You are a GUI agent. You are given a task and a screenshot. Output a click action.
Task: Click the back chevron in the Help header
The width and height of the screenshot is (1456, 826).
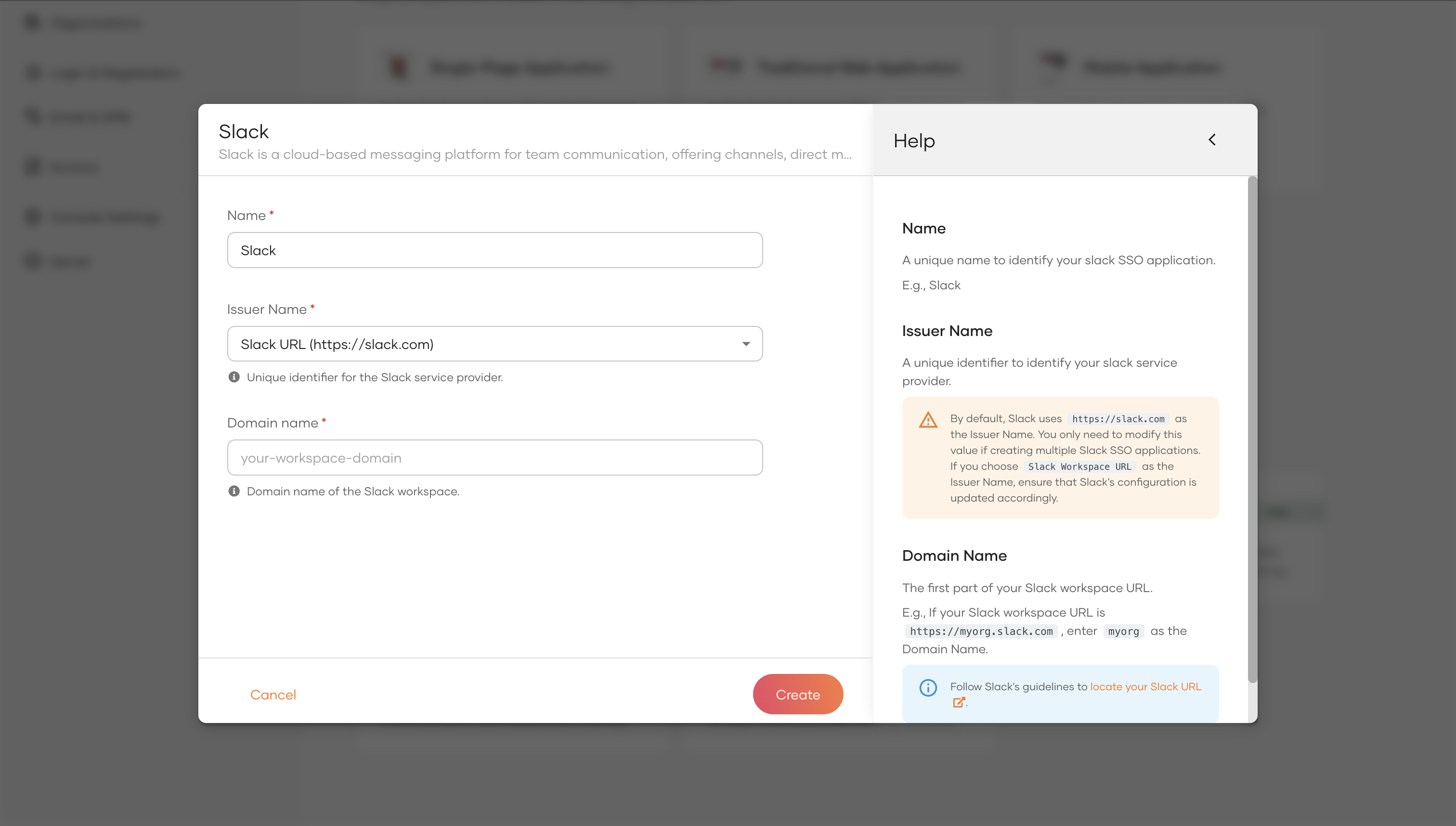pyautogui.click(x=1212, y=140)
